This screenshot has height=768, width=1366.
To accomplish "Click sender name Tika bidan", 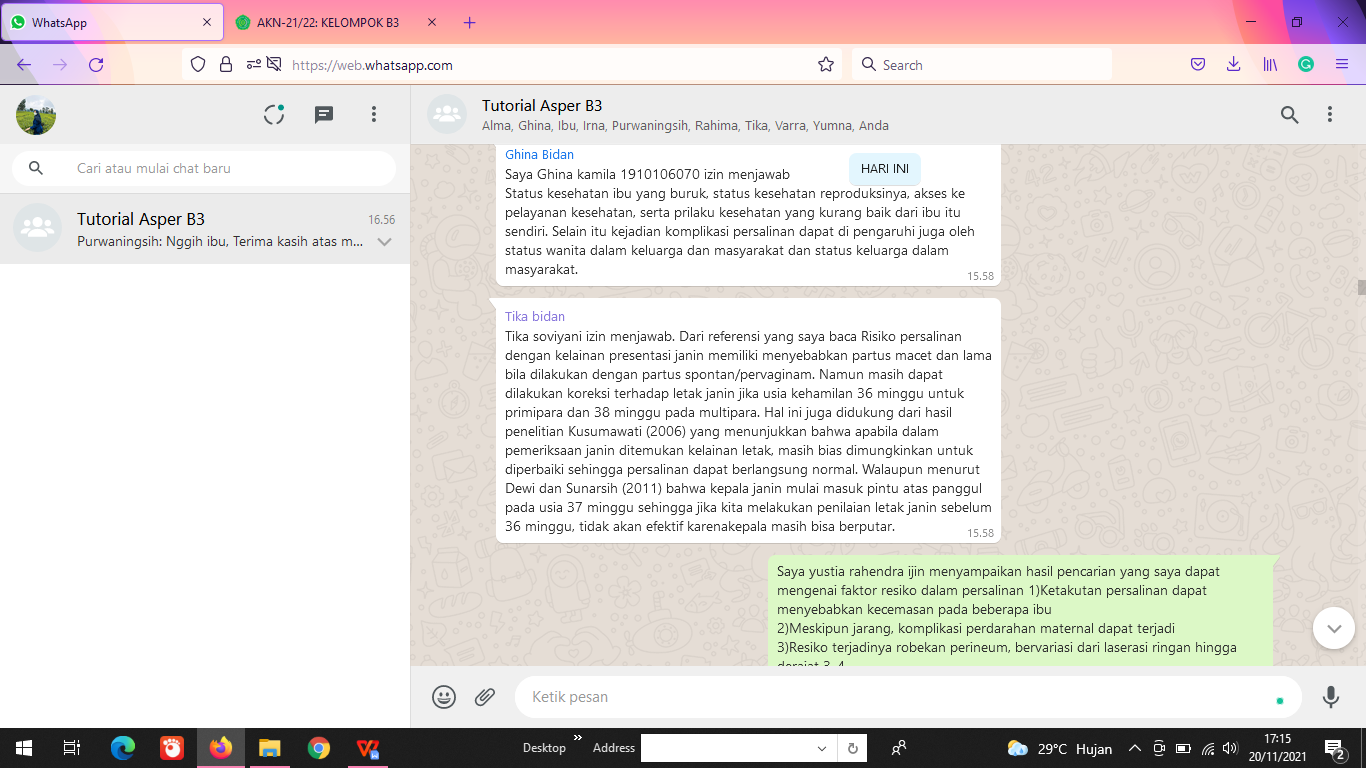I will (x=535, y=317).
